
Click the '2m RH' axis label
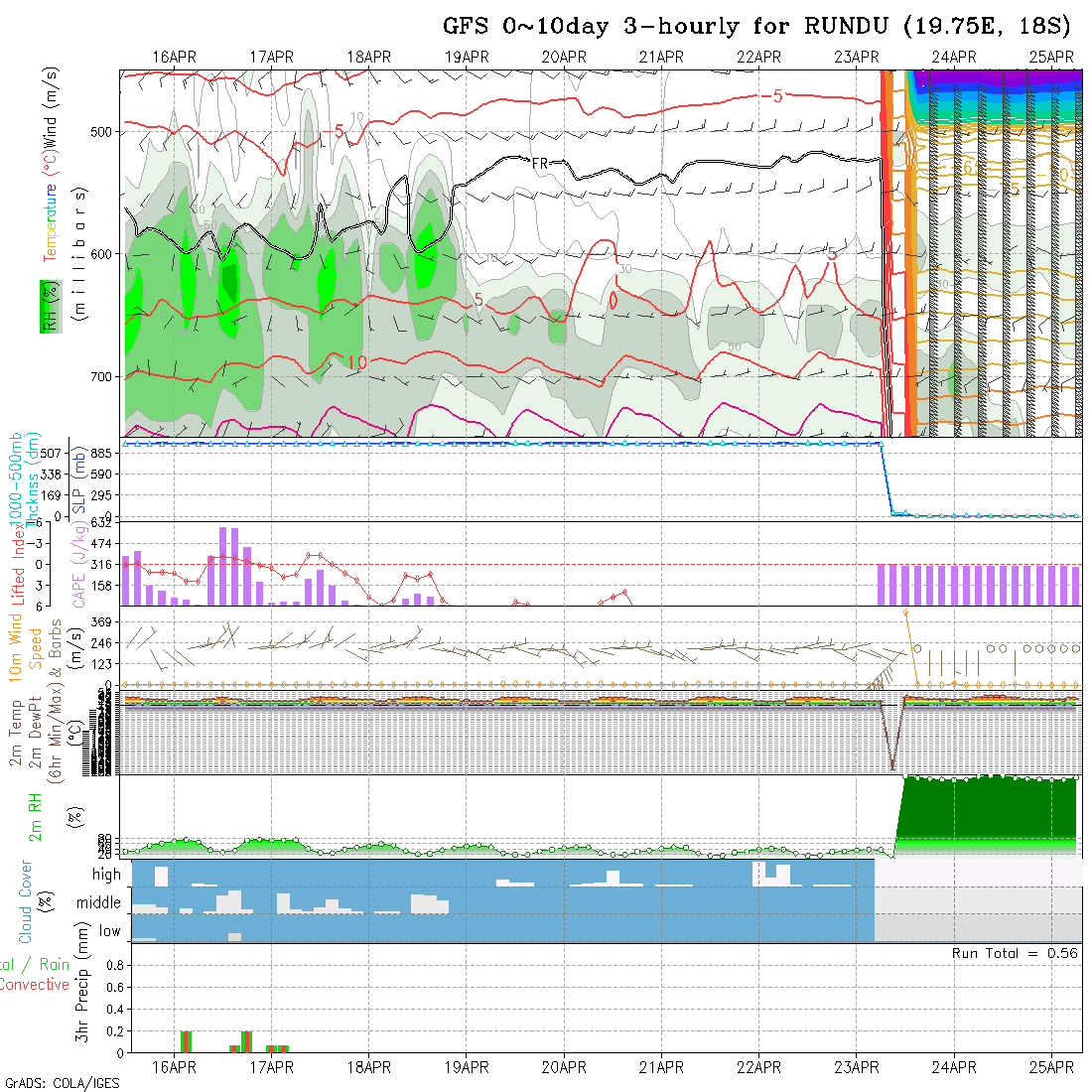(x=35, y=816)
